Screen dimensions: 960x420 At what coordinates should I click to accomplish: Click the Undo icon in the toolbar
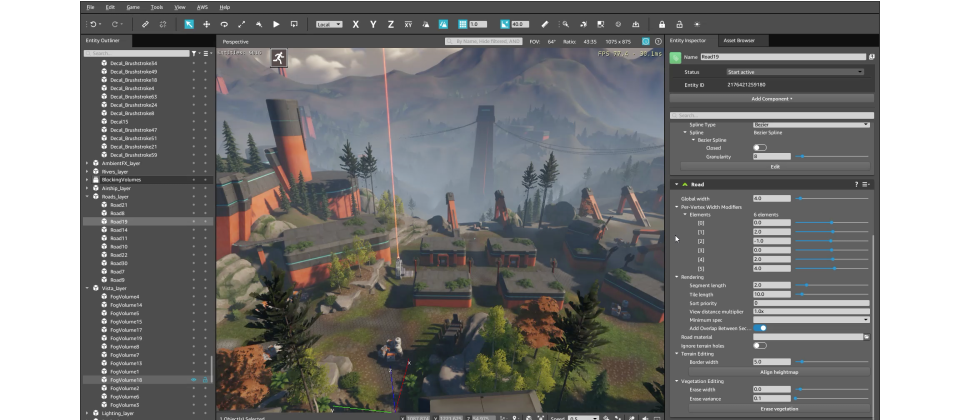pyautogui.click(x=93, y=24)
